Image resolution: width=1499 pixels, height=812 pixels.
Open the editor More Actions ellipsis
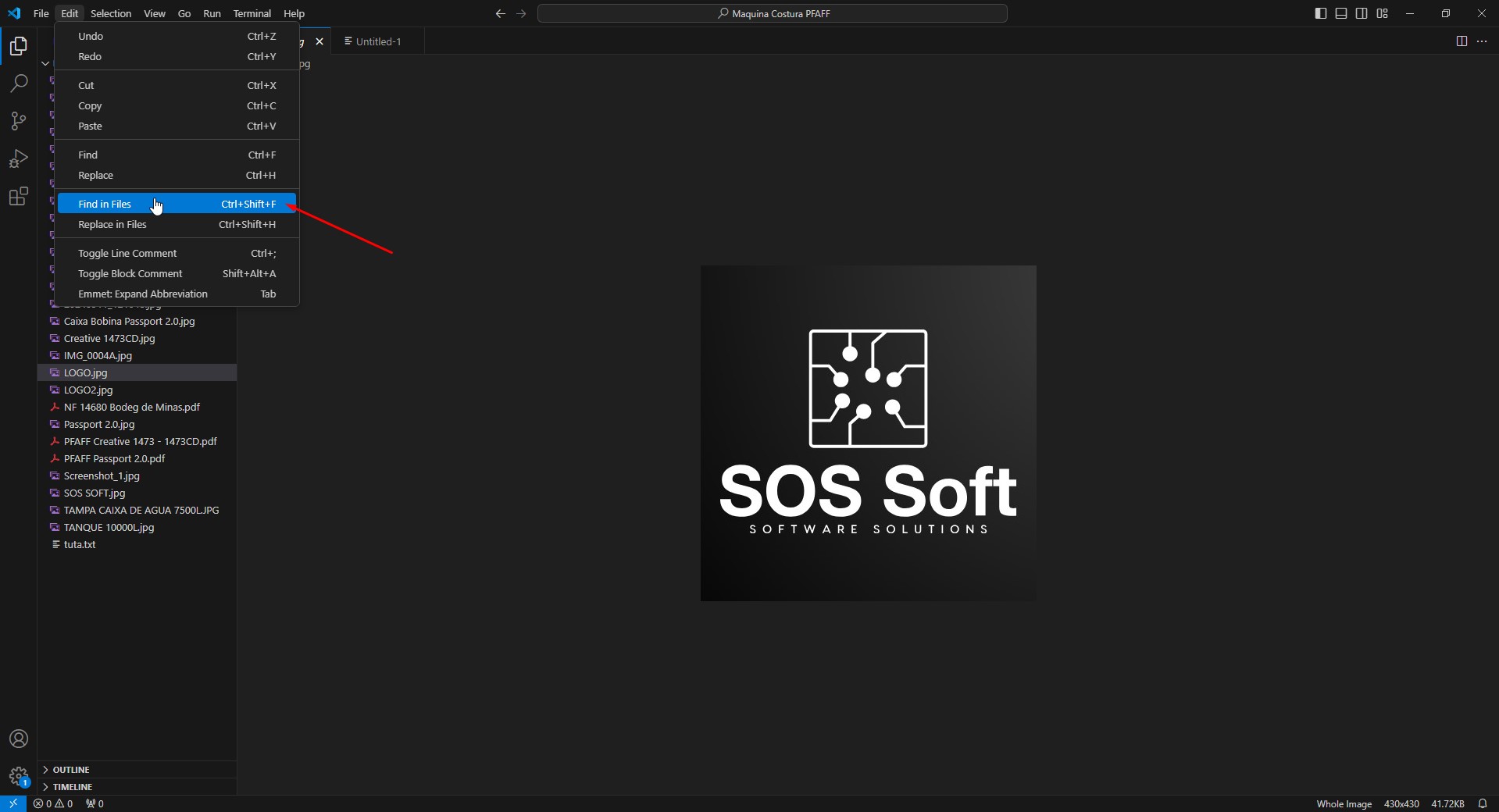[1482, 41]
